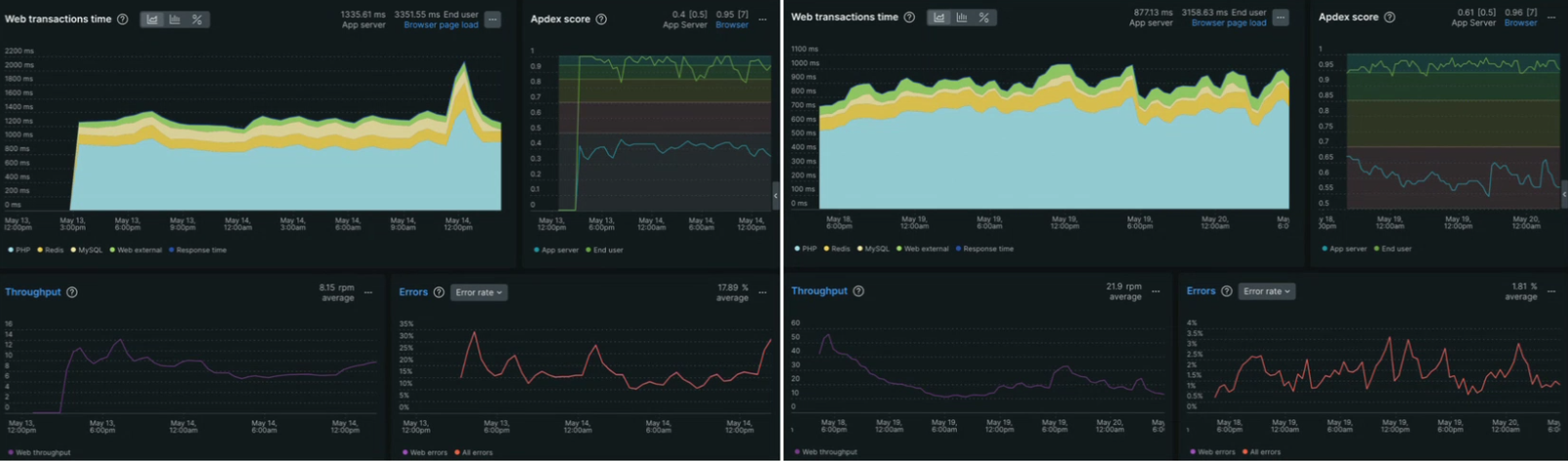This screenshot has height=461, width=1568.
Task: Open Apdex ellipsis menu near 0.96 [7]
Action: (1551, 18)
